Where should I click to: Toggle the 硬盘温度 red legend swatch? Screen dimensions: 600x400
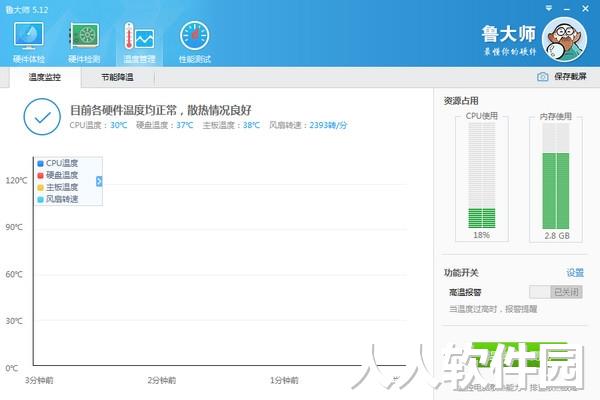40,176
